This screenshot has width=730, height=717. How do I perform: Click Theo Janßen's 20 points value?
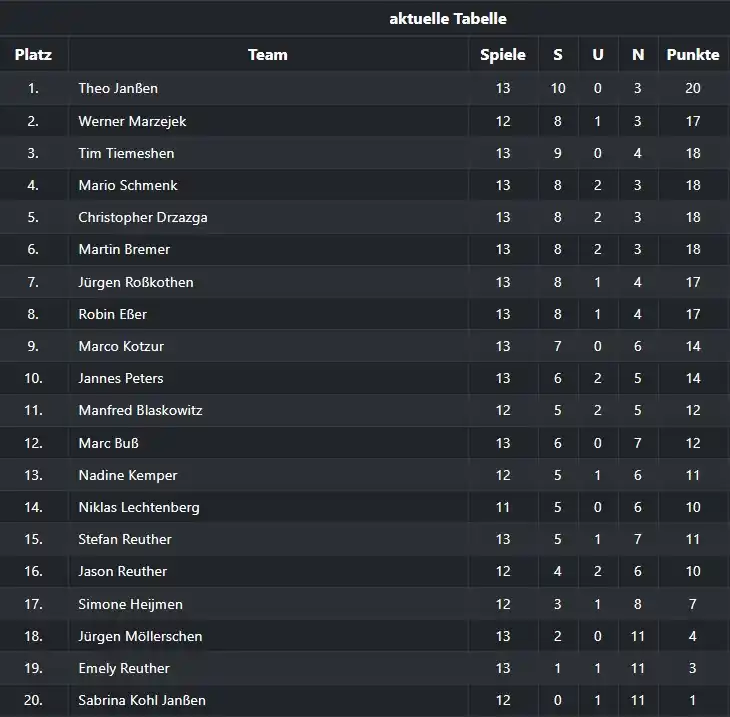pos(693,88)
